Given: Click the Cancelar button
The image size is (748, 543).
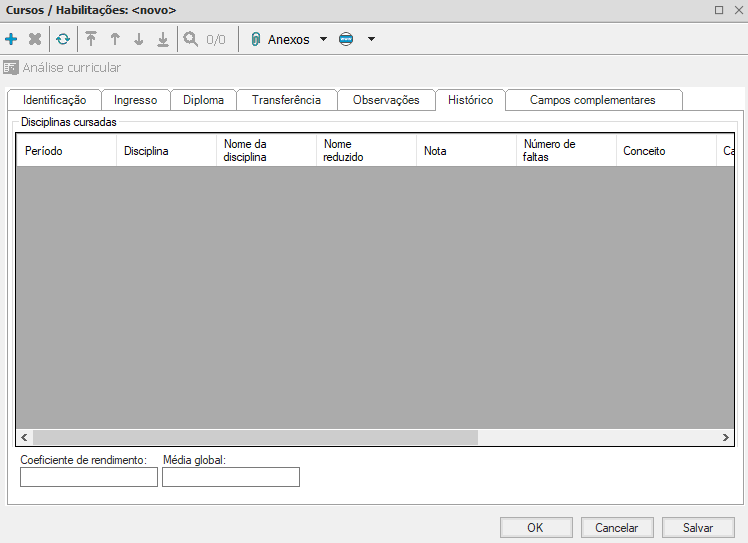Looking at the screenshot, I should coord(617,527).
